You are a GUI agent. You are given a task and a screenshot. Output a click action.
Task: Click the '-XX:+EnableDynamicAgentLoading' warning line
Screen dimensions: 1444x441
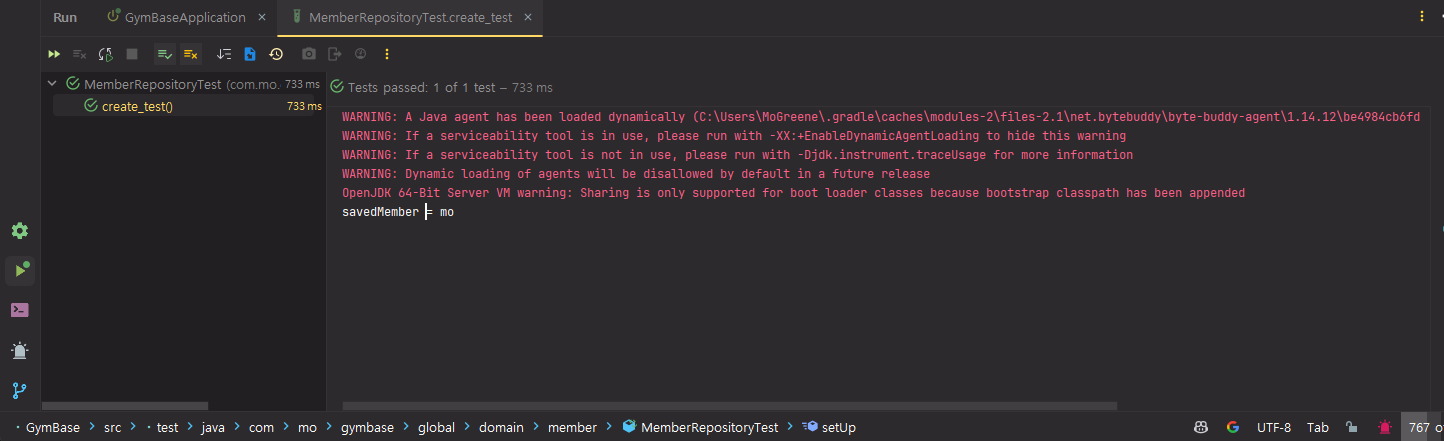point(734,136)
